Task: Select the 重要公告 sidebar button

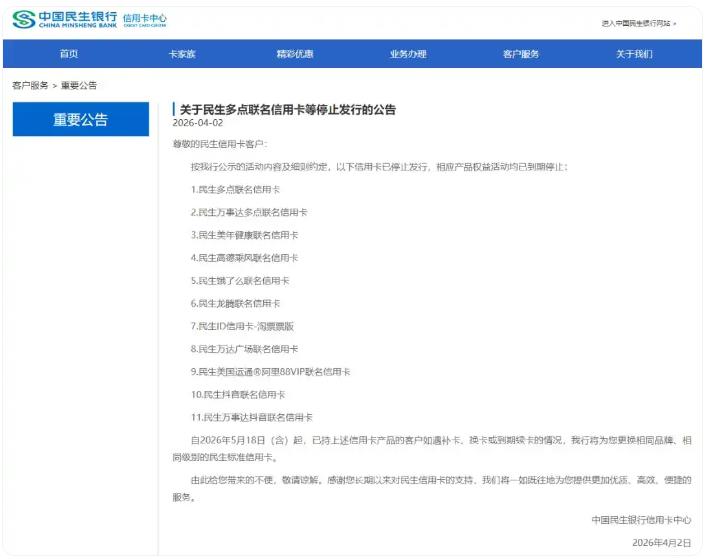Action: point(81,119)
